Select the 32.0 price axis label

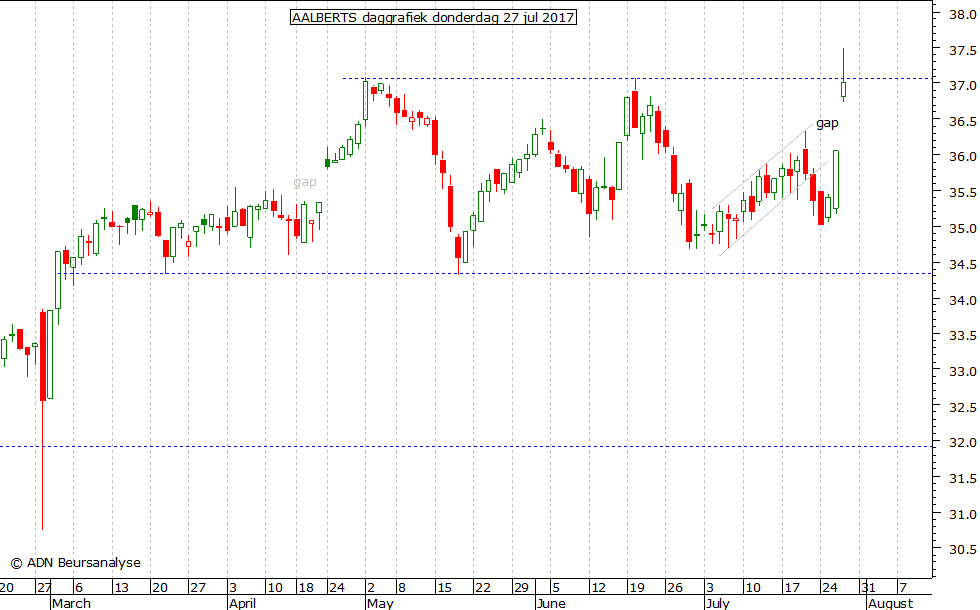(962, 442)
